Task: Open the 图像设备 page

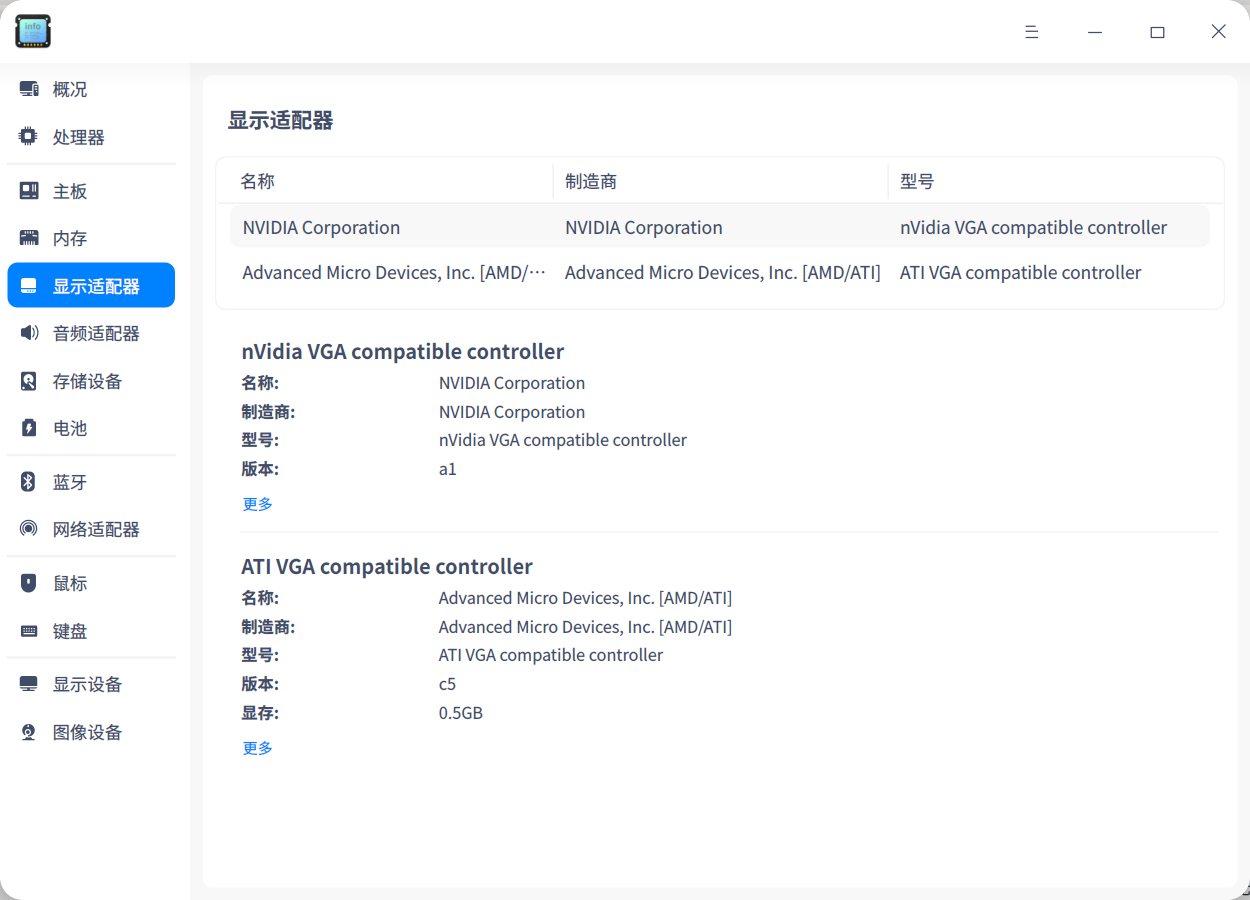Action: tap(88, 732)
